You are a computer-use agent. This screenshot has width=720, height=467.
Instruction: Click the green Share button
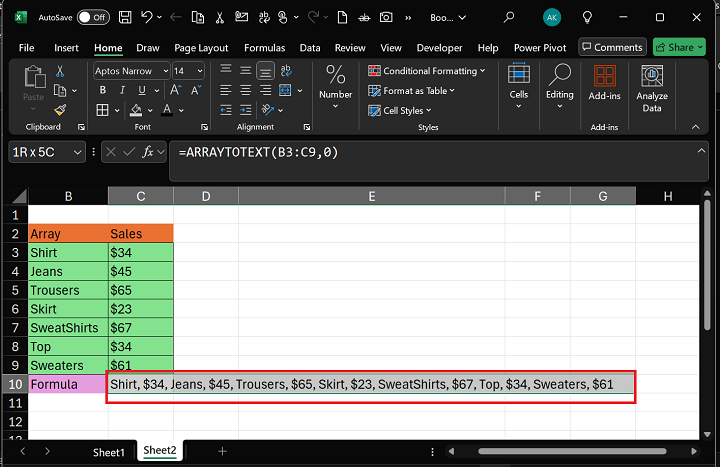(678, 47)
